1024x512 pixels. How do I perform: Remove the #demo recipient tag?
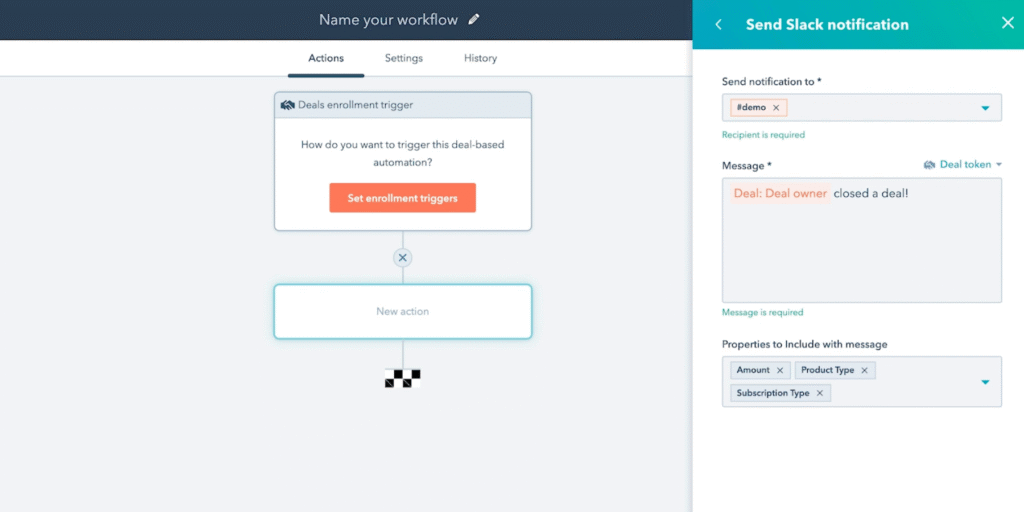[776, 108]
